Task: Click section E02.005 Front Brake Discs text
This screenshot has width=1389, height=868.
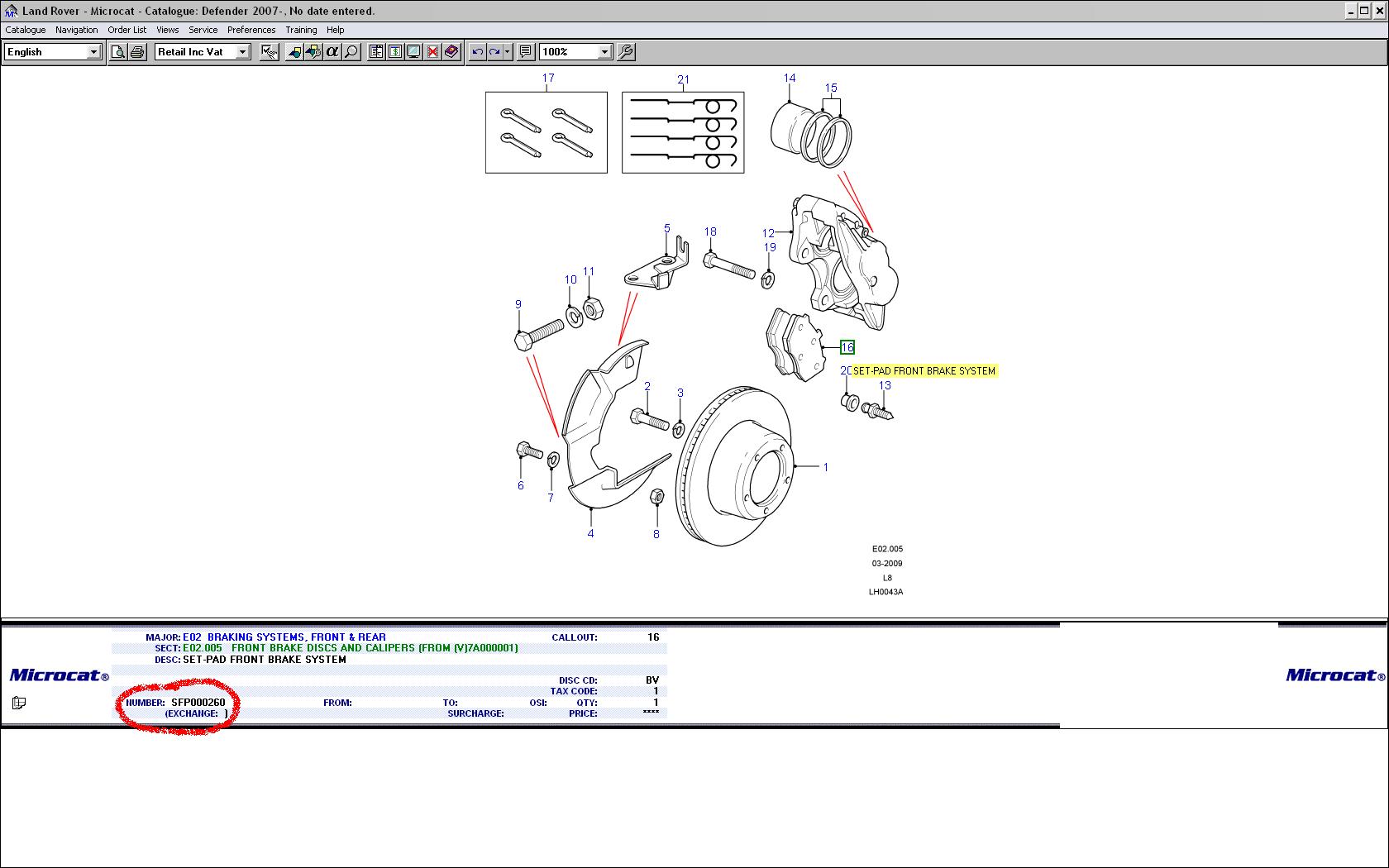Action: pos(351,648)
